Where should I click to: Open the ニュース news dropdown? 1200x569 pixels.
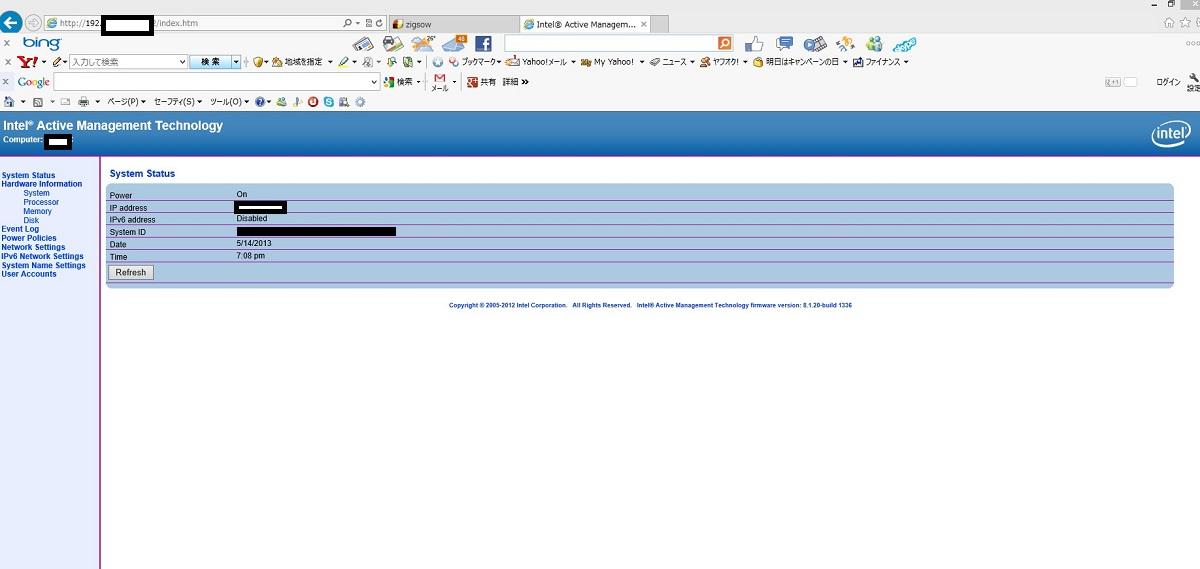tap(672, 62)
